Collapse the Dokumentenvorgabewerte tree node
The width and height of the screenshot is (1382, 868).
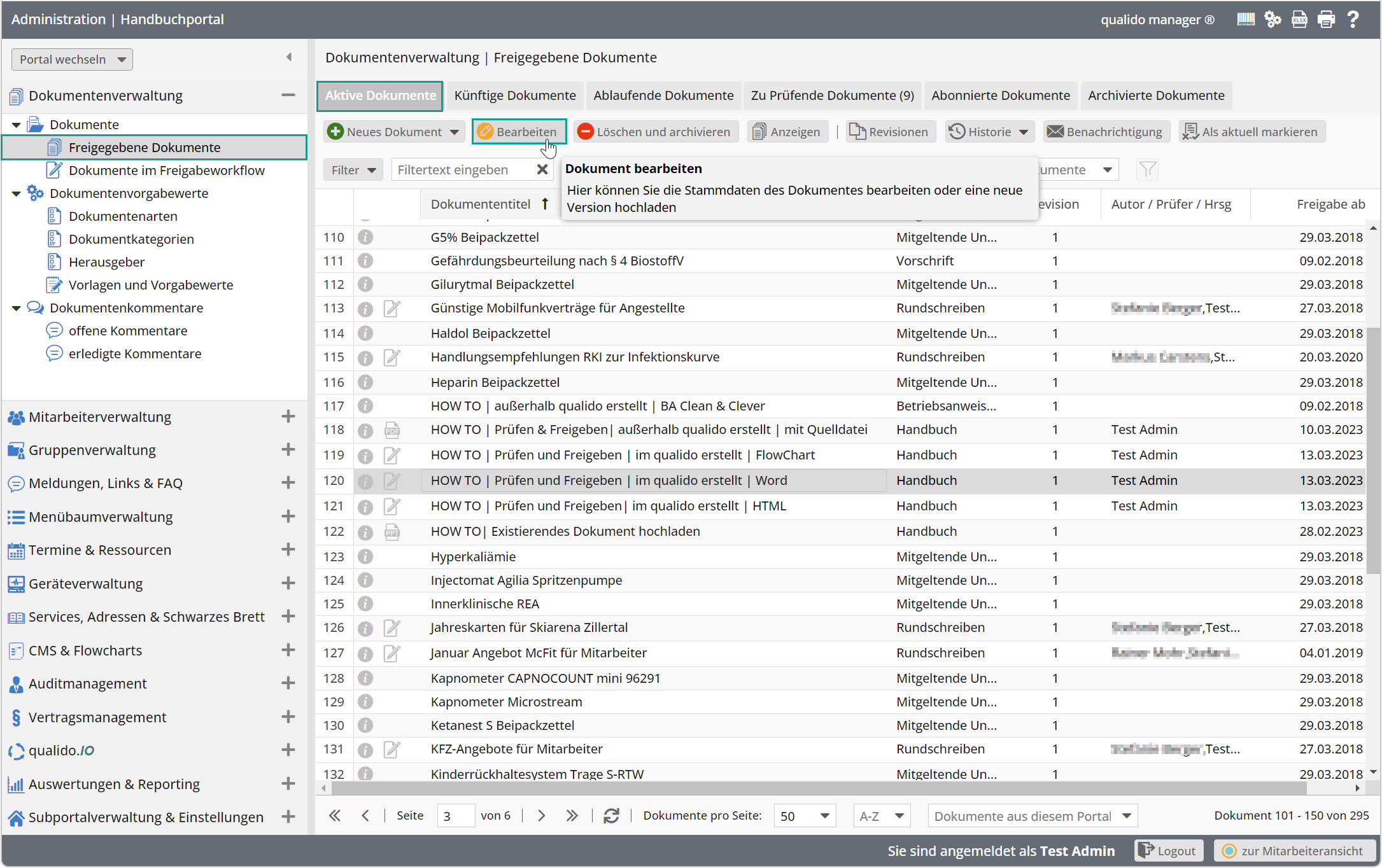17,193
